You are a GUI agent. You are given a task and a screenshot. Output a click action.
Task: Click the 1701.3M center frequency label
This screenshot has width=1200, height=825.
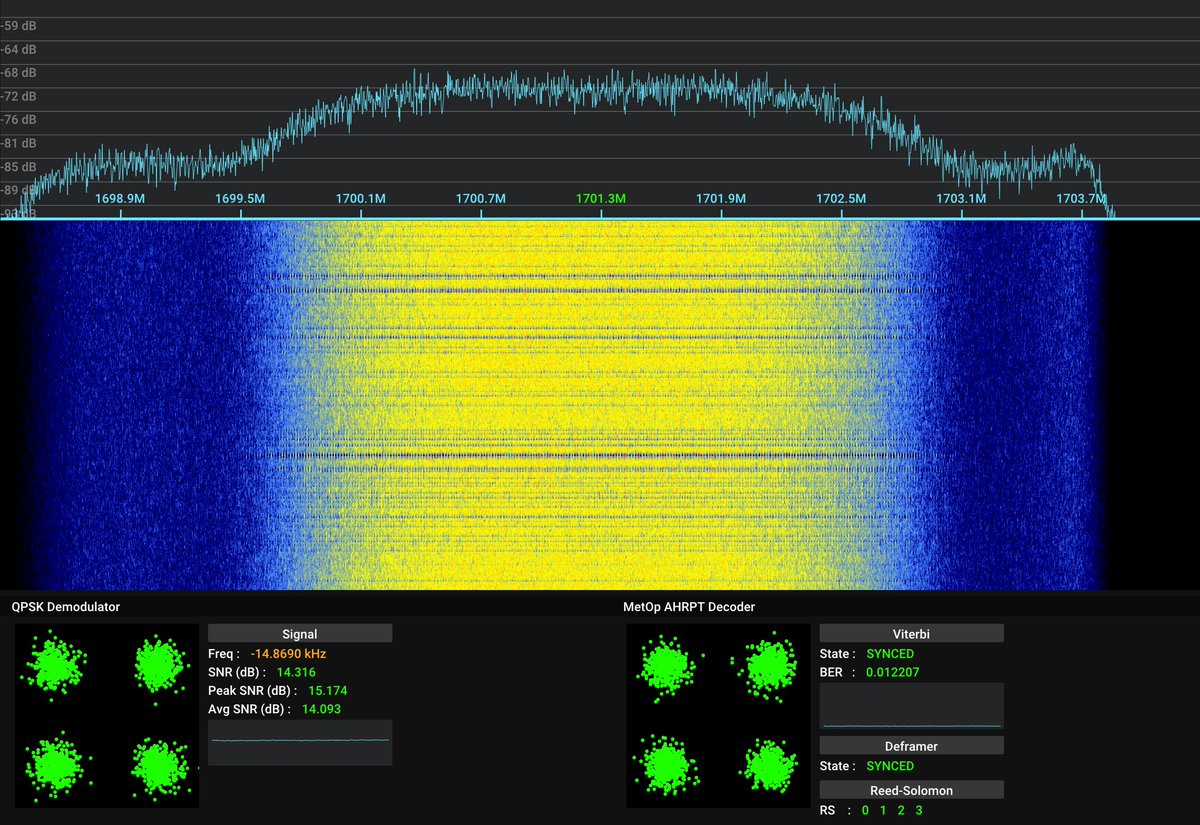tap(601, 198)
